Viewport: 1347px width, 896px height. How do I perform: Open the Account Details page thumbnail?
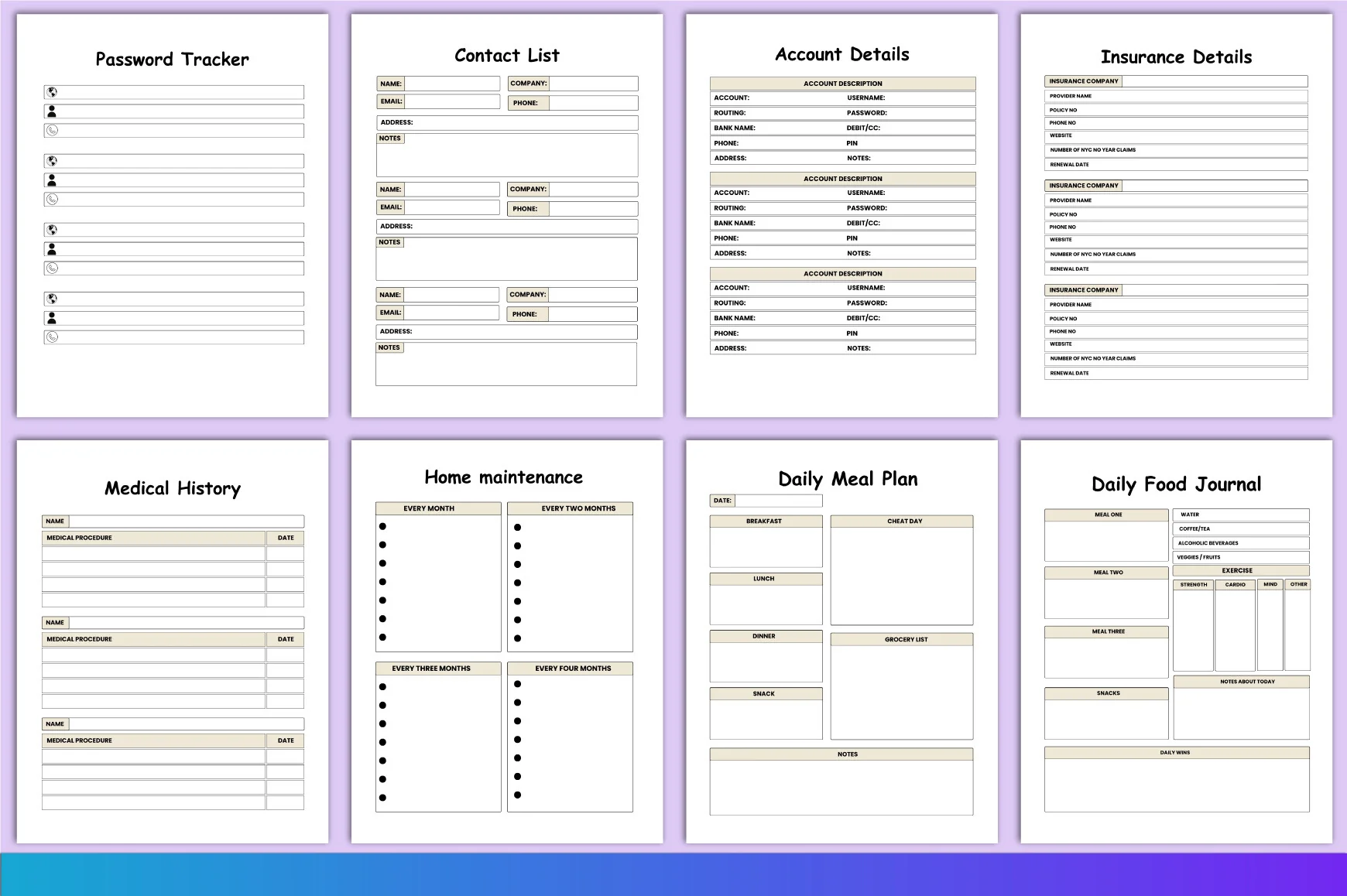pyautogui.click(x=841, y=215)
